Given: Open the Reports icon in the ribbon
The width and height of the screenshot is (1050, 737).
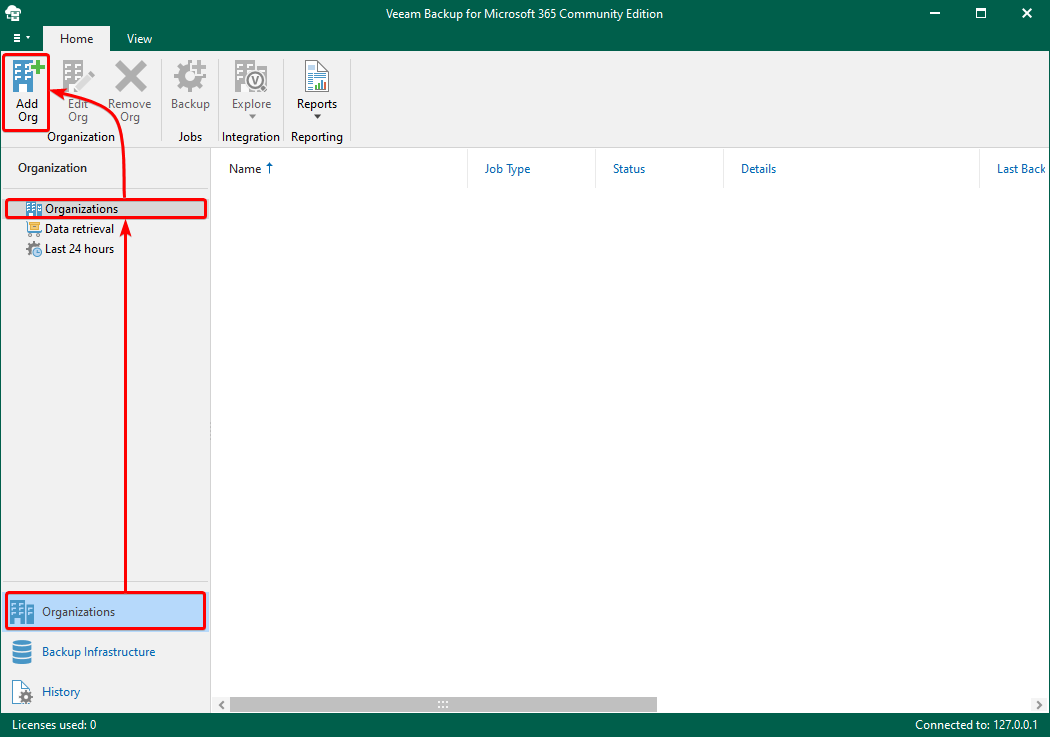Looking at the screenshot, I should [317, 76].
